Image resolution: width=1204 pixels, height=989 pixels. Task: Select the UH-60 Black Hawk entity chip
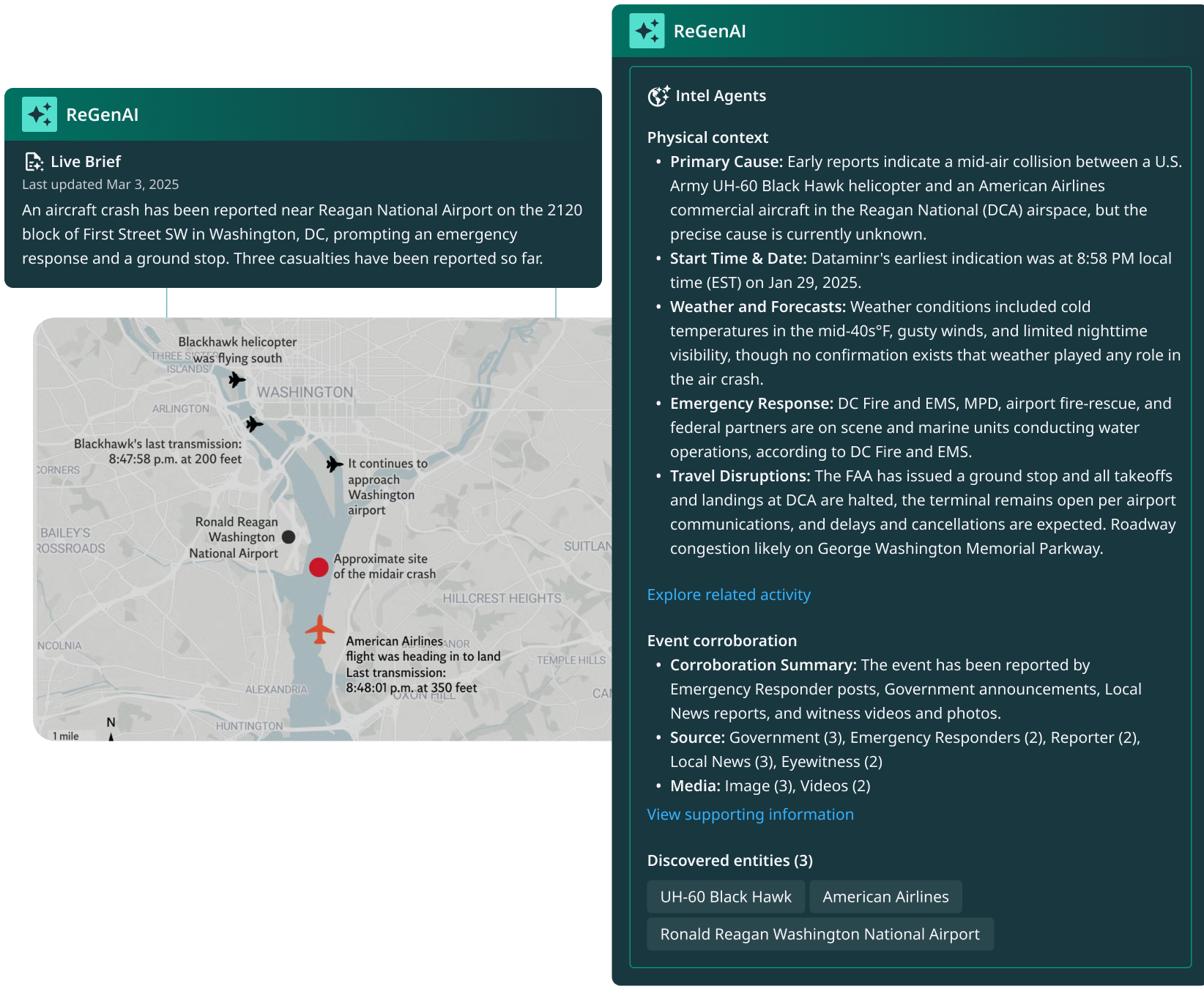(x=725, y=897)
